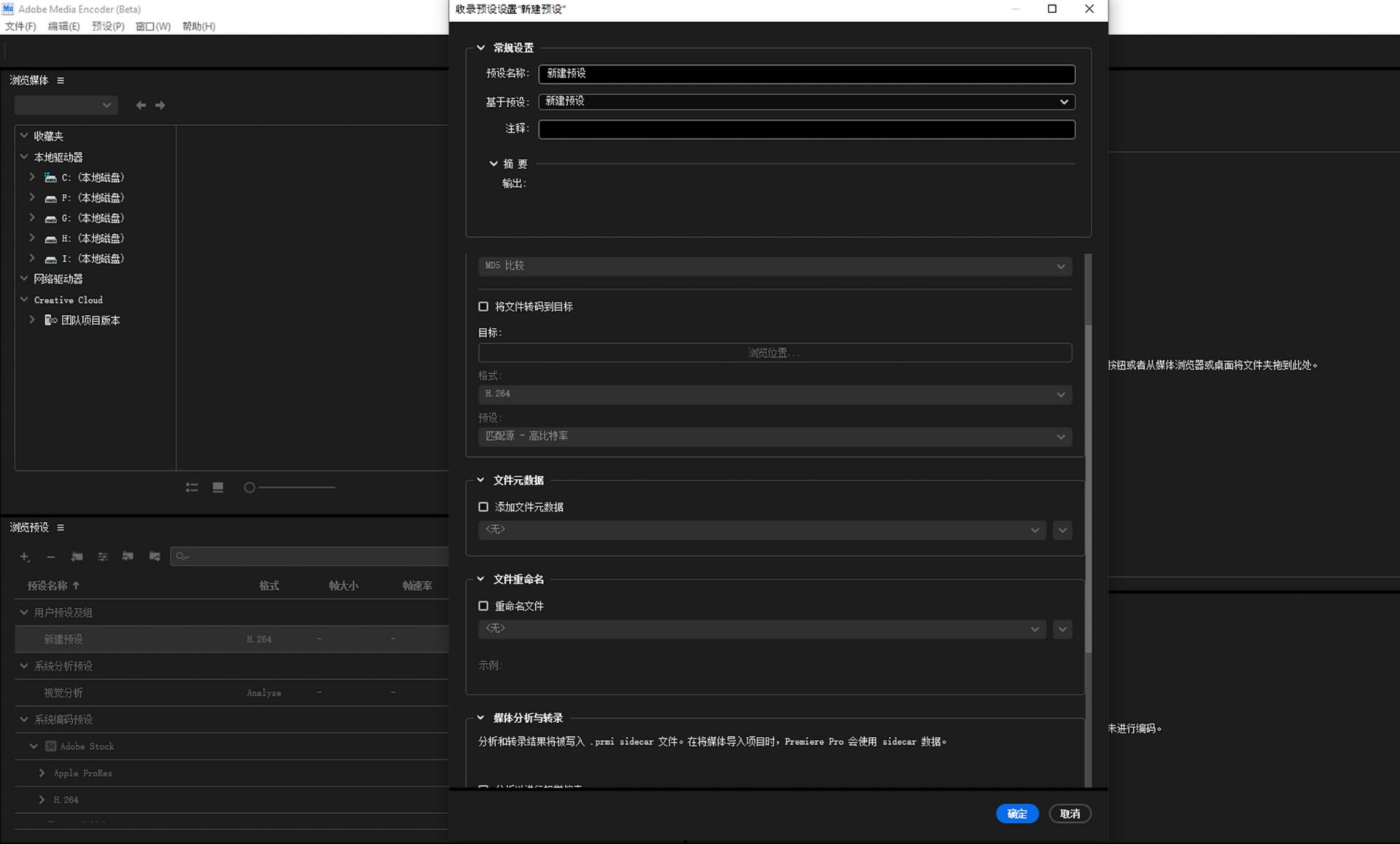This screenshot has height=844, width=1400.
Task: Create a new preset group folder
Action: point(77,557)
